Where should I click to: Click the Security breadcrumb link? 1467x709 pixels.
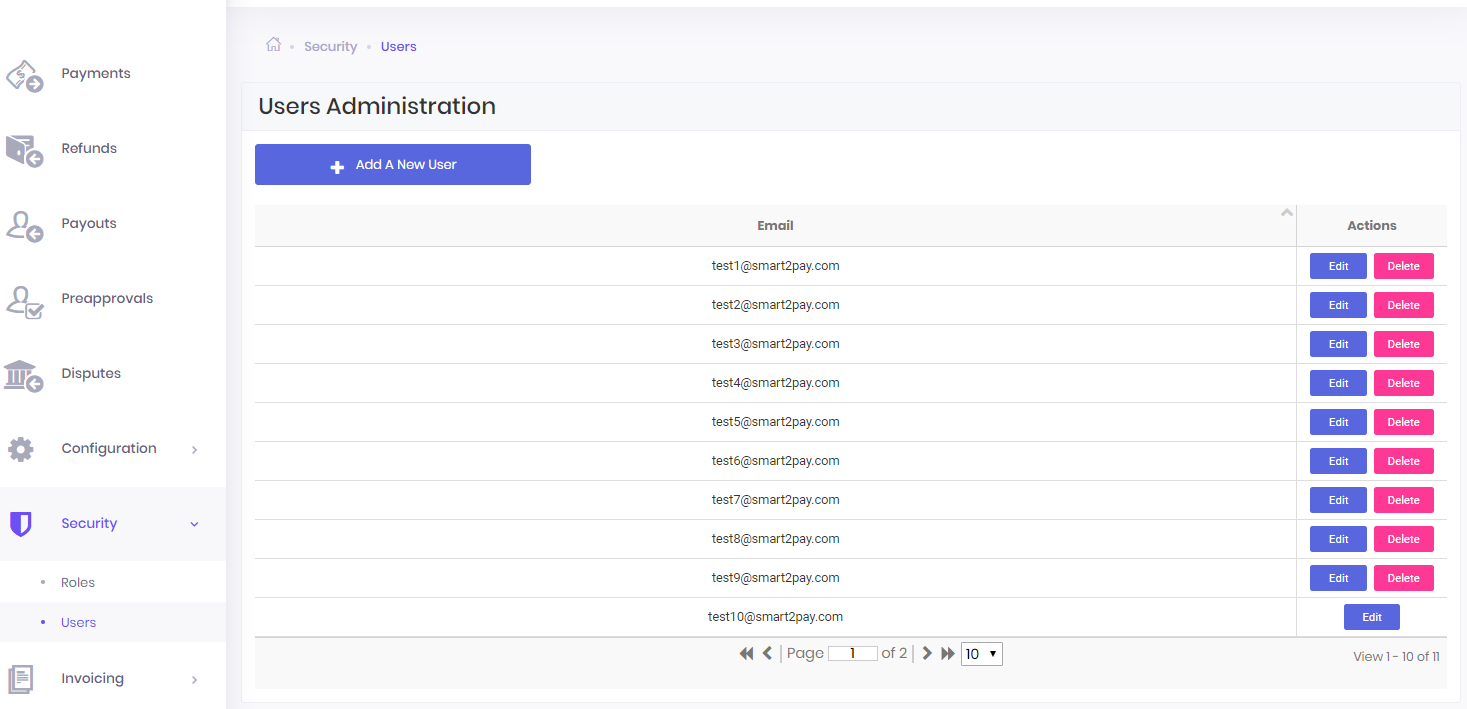coord(330,46)
